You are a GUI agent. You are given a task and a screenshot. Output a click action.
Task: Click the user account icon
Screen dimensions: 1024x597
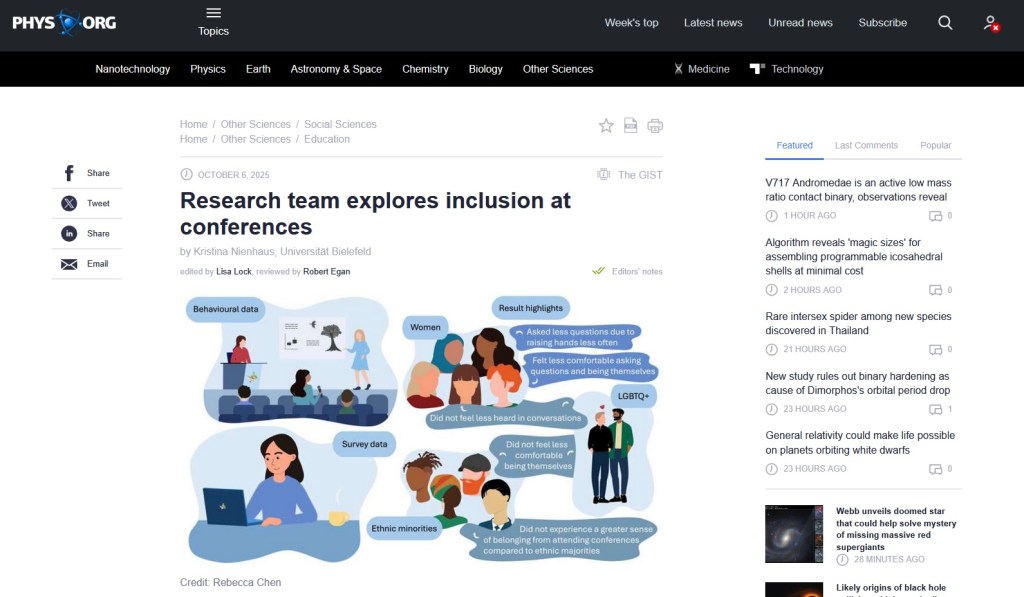point(990,23)
